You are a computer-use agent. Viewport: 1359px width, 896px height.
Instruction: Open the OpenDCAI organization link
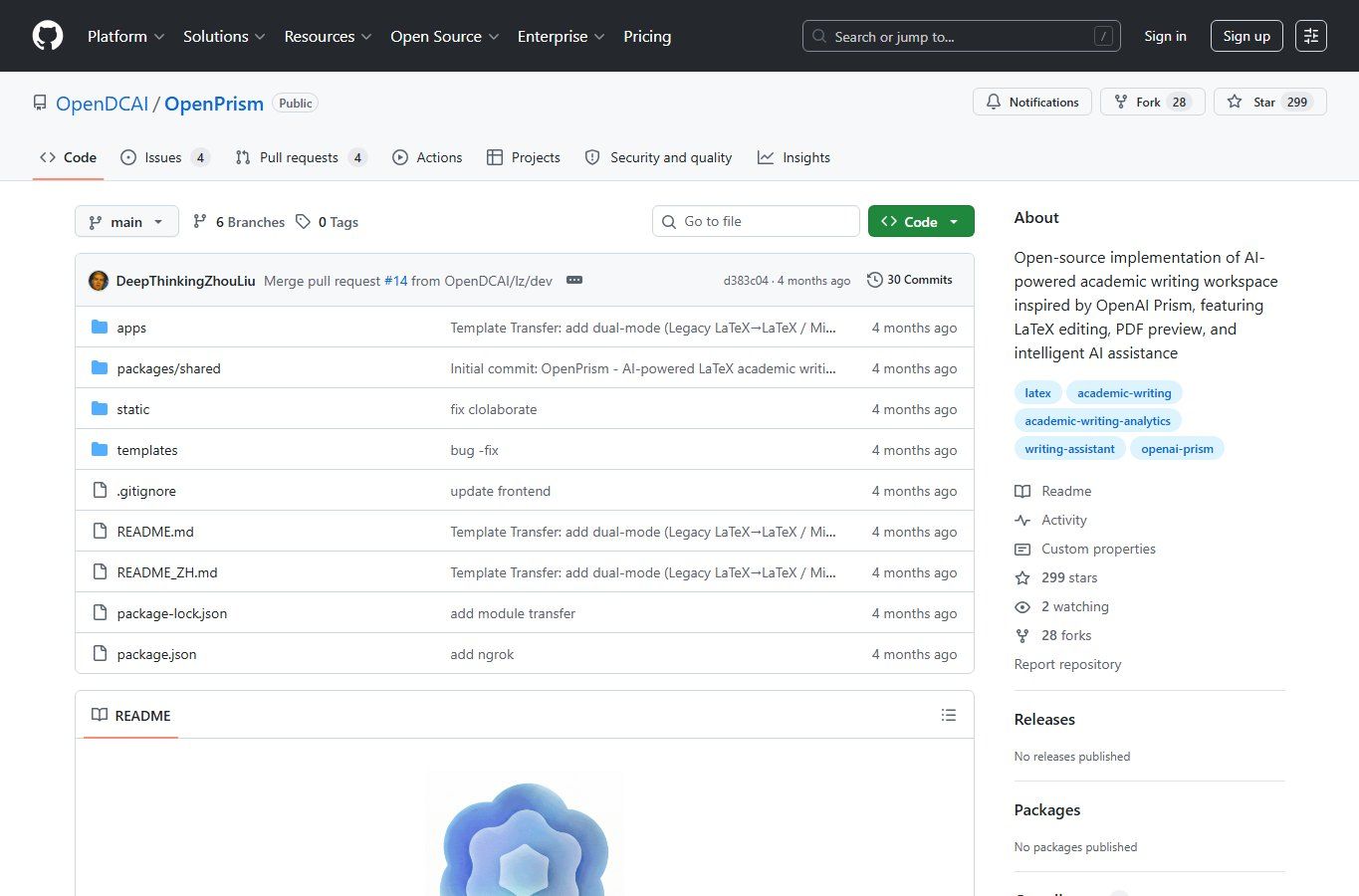click(x=102, y=104)
